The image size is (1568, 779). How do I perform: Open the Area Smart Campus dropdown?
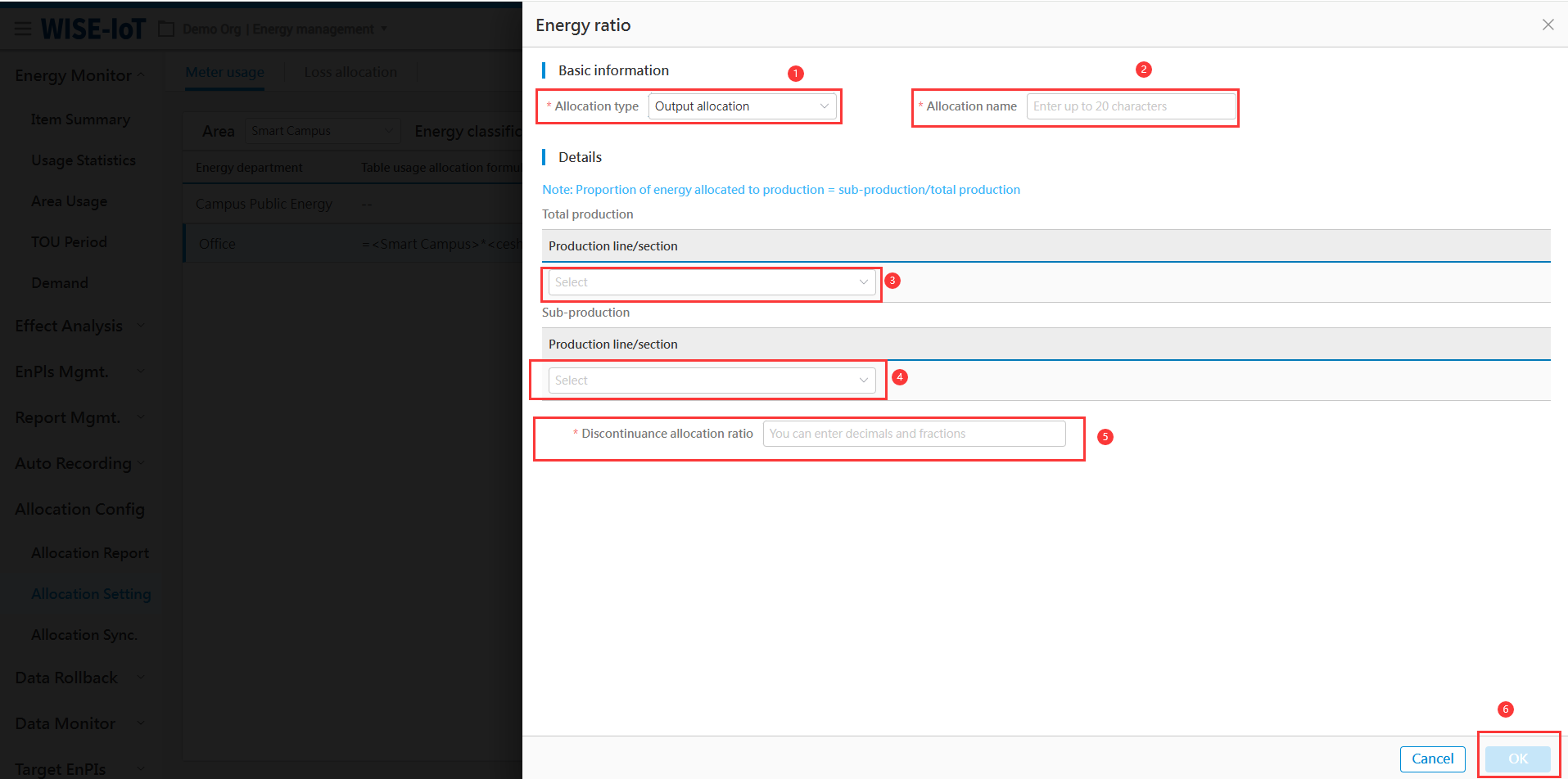pyautogui.click(x=322, y=131)
